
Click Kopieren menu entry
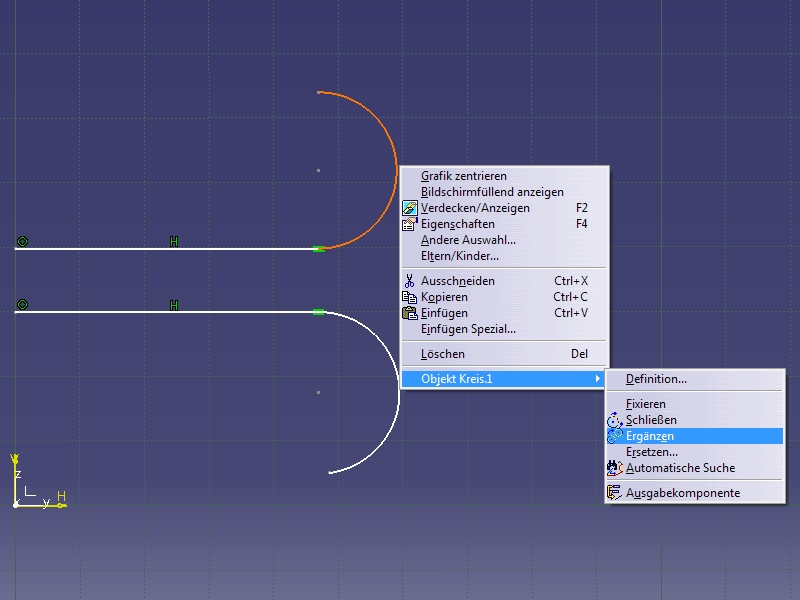pos(505,297)
